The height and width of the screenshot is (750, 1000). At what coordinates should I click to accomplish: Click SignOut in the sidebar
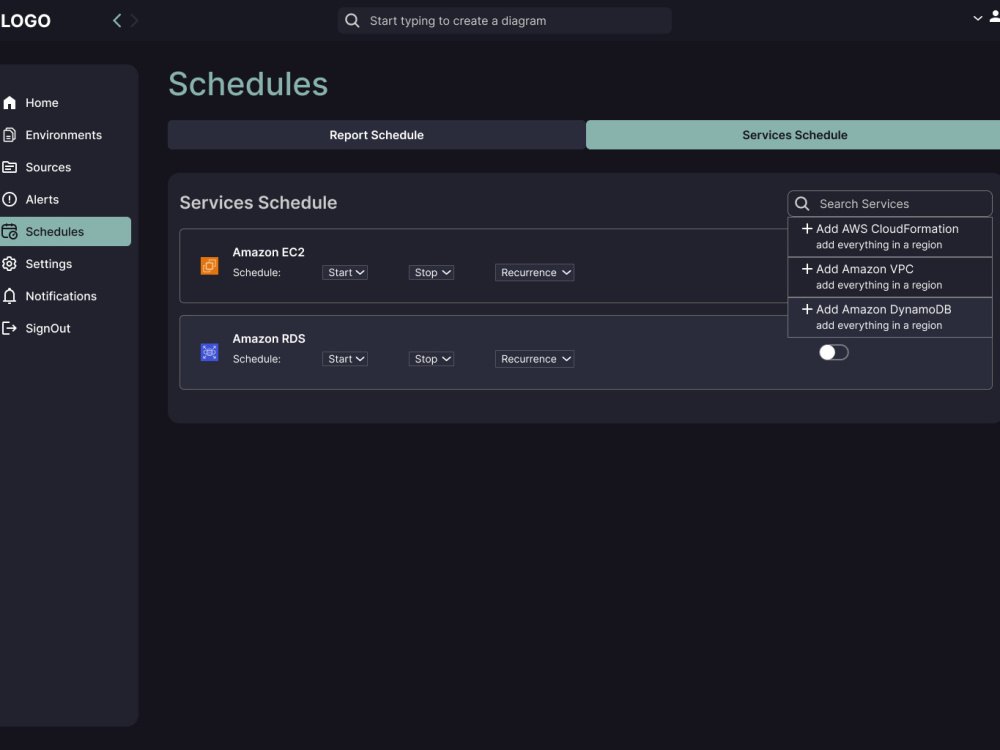pos(66,328)
